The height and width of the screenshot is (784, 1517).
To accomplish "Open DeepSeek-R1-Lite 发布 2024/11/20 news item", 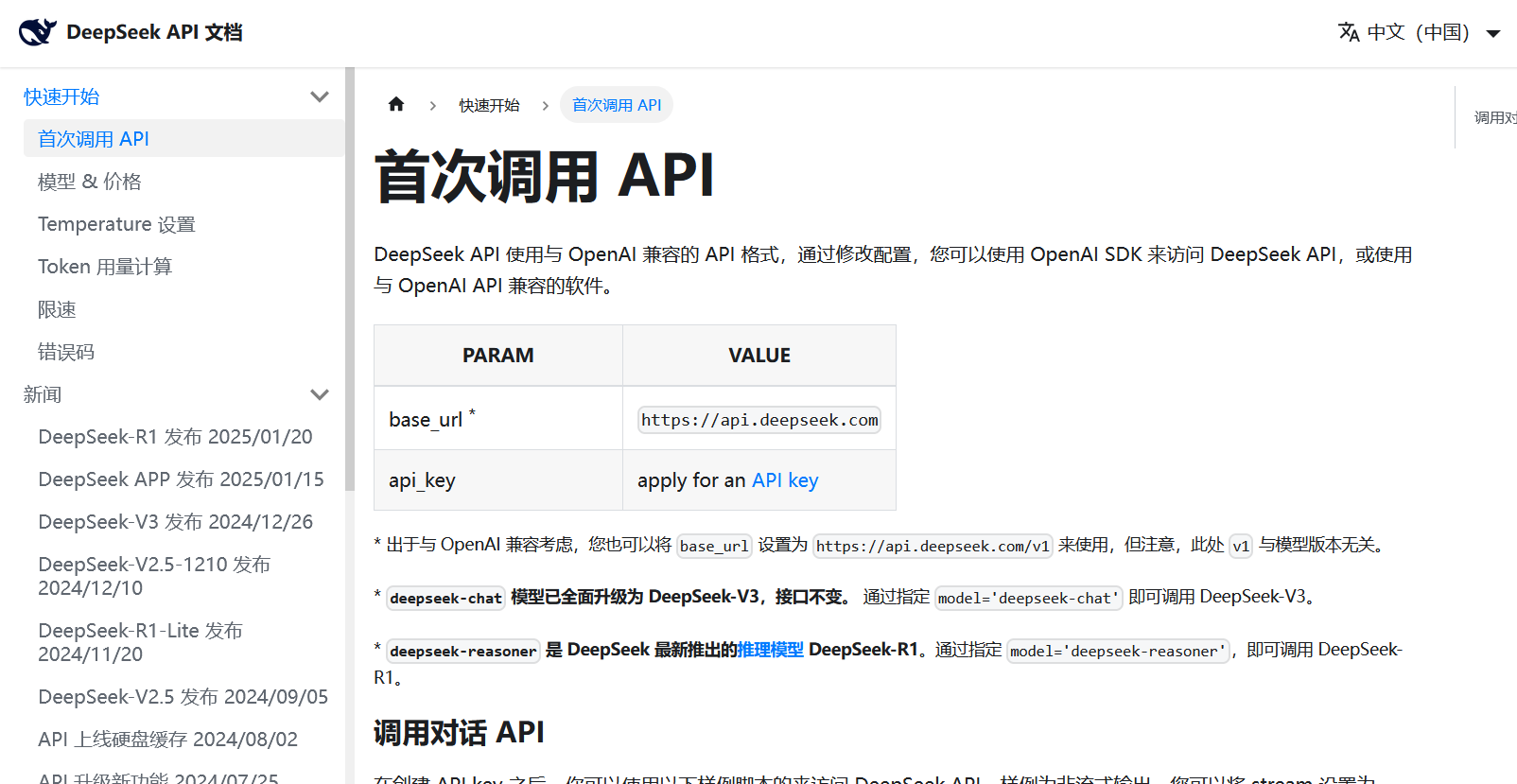I will click(140, 642).
